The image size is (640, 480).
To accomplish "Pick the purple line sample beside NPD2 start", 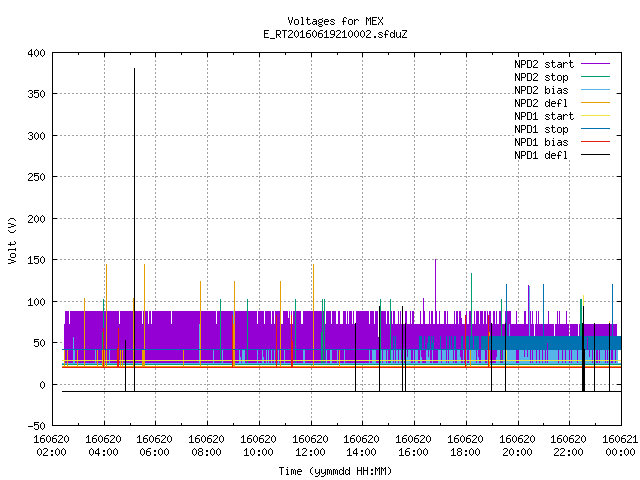I will point(596,64).
